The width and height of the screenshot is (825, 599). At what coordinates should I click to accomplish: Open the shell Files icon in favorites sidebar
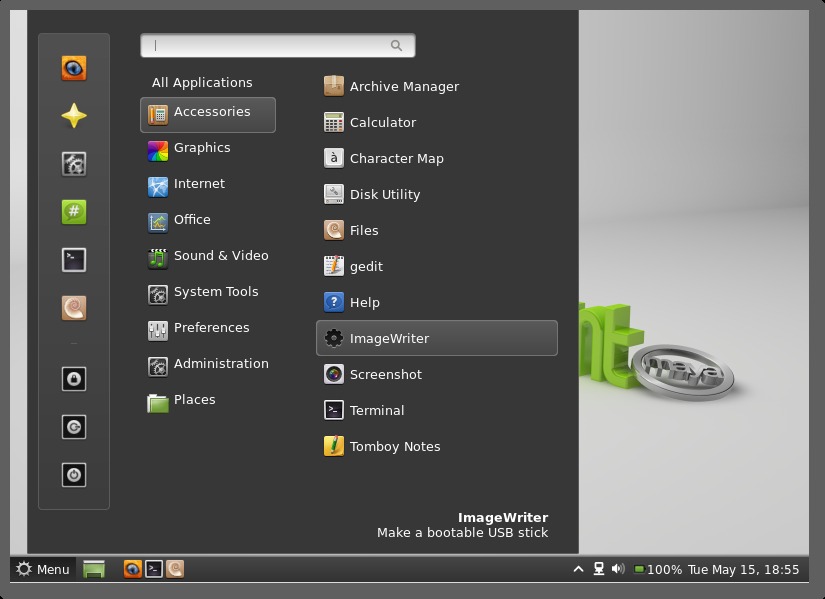click(74, 308)
